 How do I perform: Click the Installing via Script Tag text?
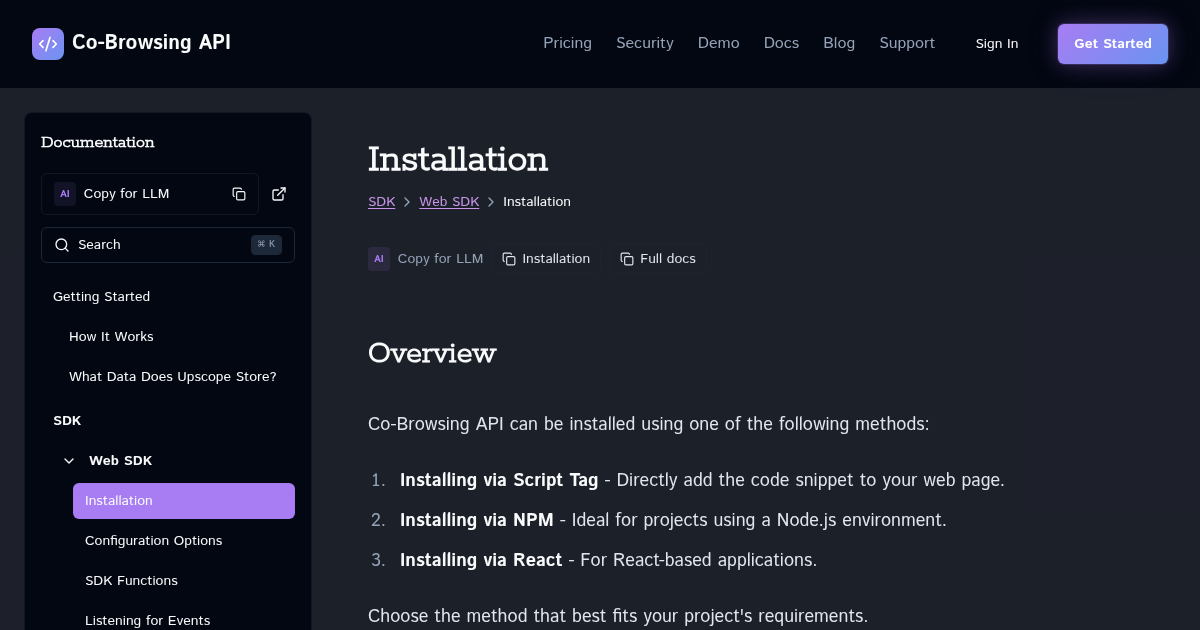[x=499, y=480]
